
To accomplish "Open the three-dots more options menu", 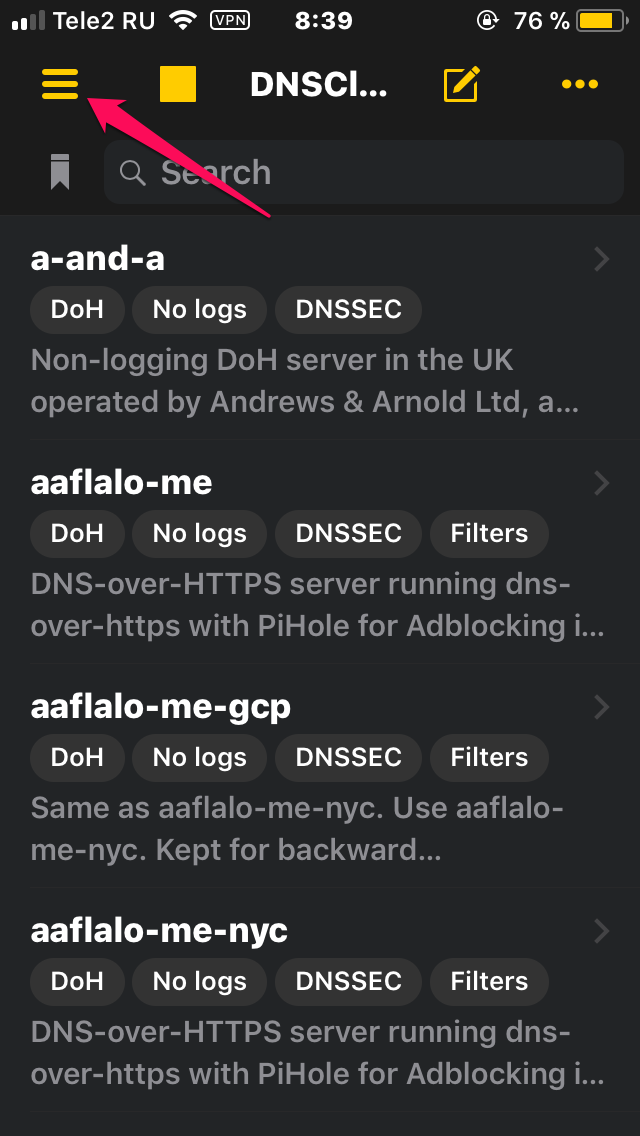I will coord(580,84).
